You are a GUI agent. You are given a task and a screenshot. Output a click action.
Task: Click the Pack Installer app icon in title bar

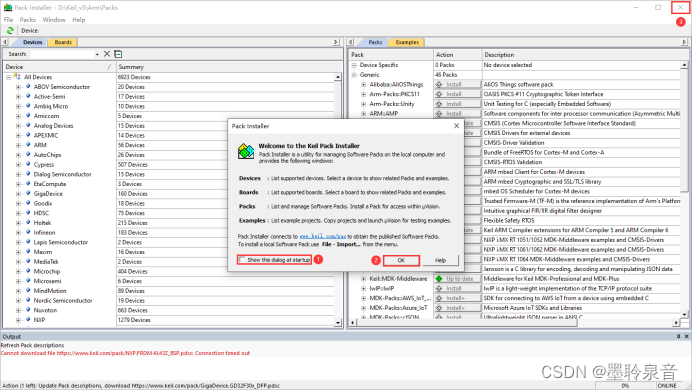tap(8, 8)
